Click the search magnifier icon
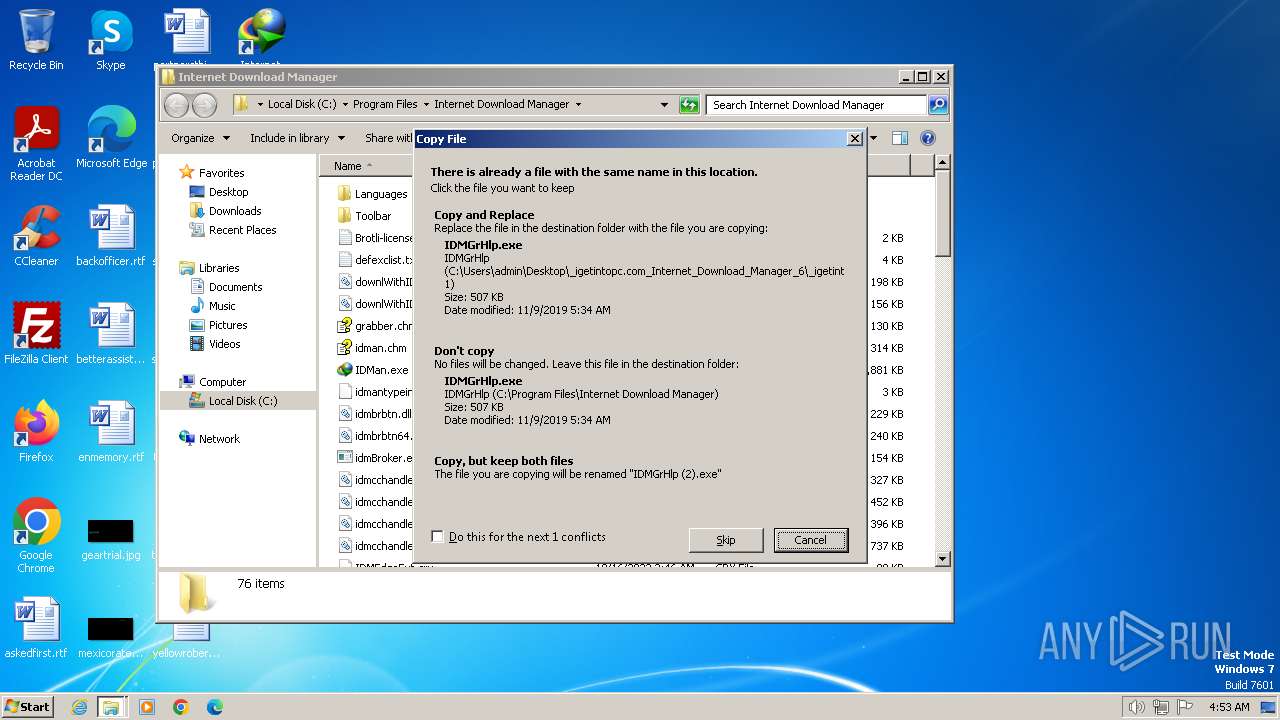 coord(938,104)
